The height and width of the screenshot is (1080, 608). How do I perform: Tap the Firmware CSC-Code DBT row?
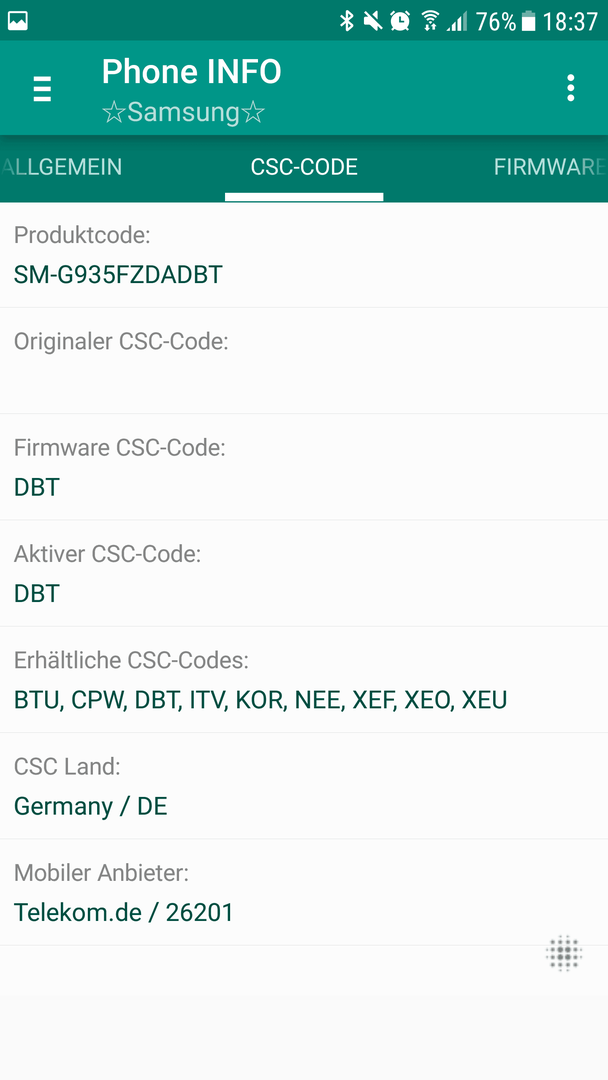304,467
